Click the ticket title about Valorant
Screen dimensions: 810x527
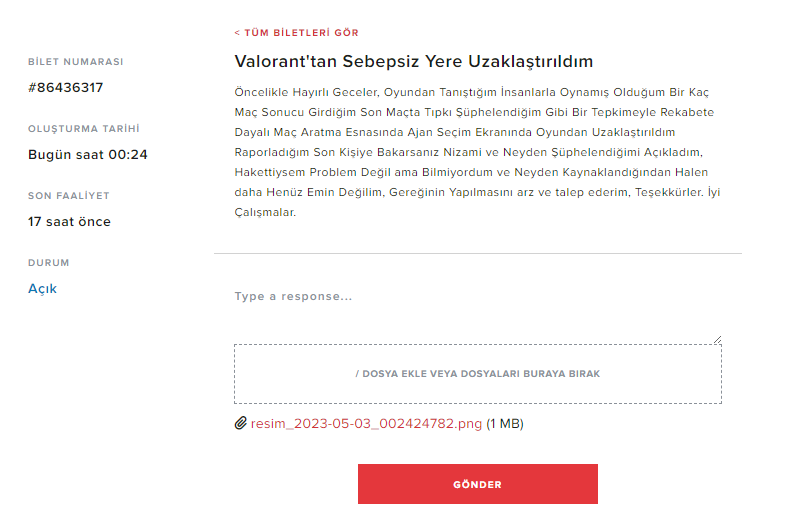pos(414,62)
